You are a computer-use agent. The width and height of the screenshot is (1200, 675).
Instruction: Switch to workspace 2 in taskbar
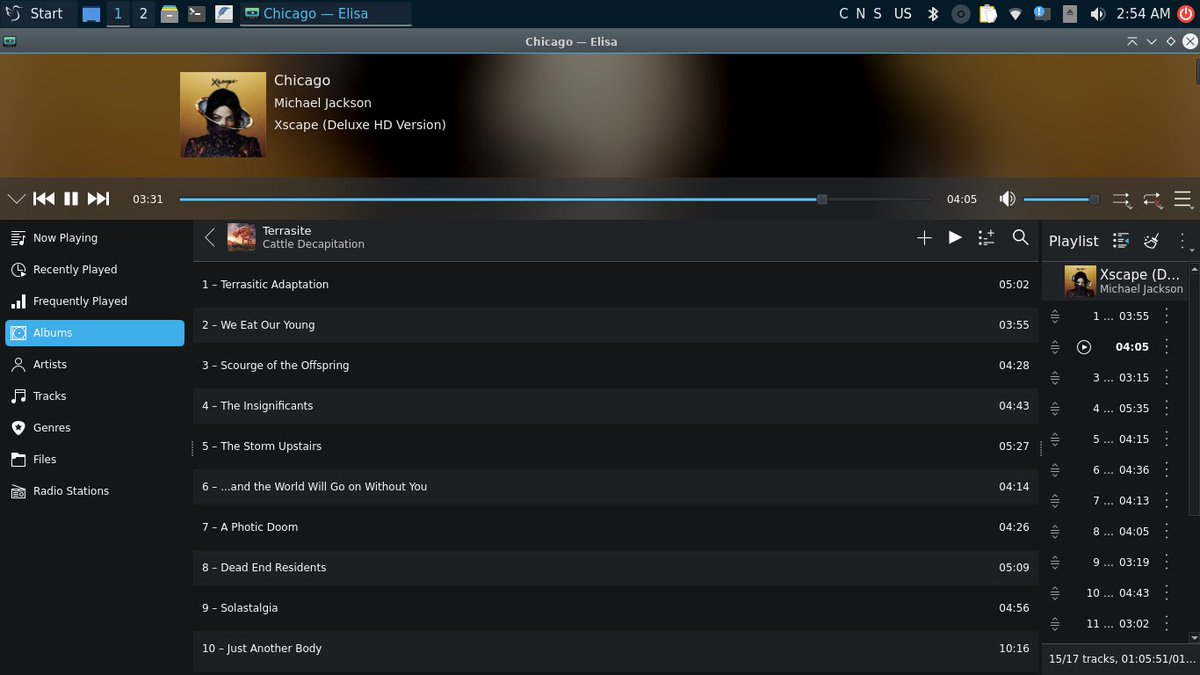click(x=143, y=14)
